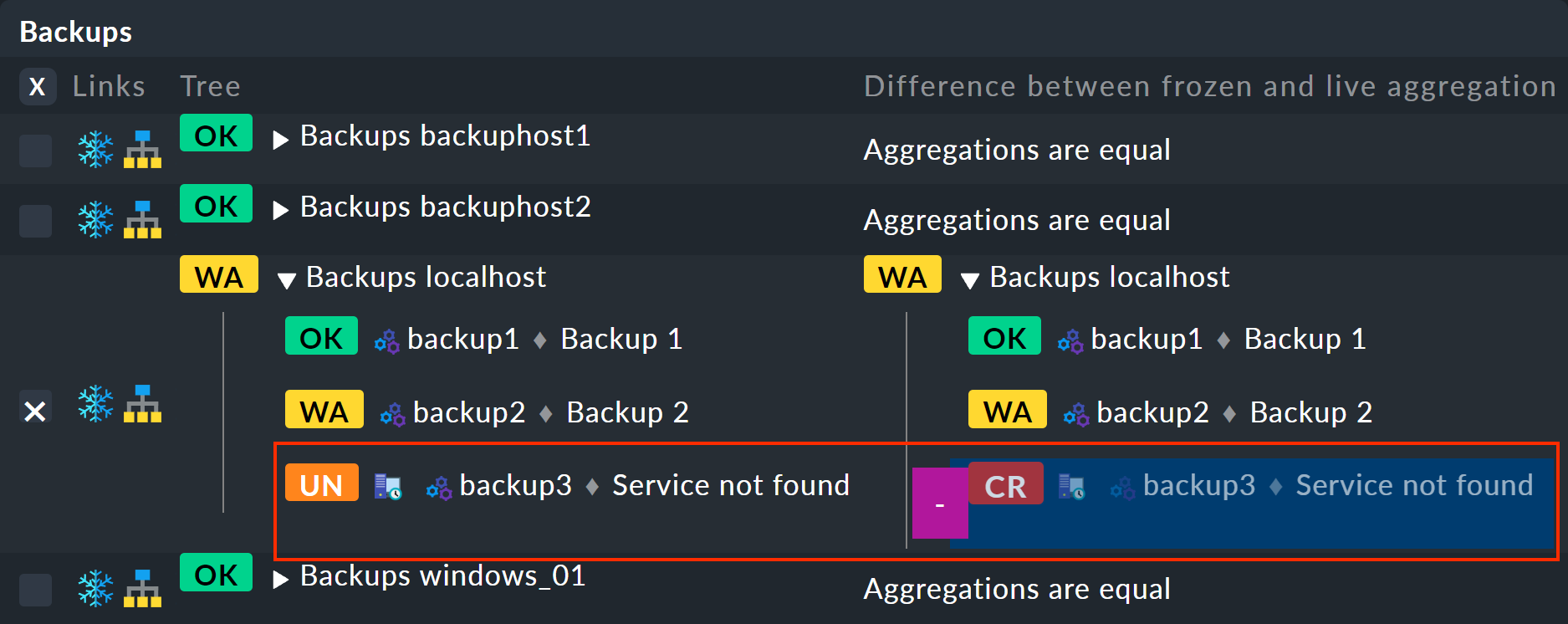Click the freeze snowflake icon for Backups backuphost1
This screenshot has height=624, width=1568.
click(x=95, y=150)
